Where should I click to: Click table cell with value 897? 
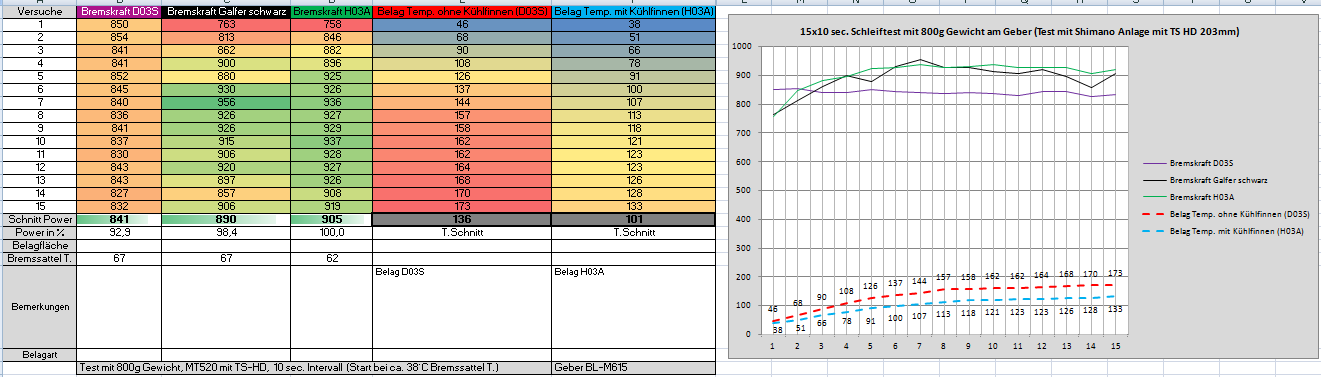pyautogui.click(x=225, y=180)
